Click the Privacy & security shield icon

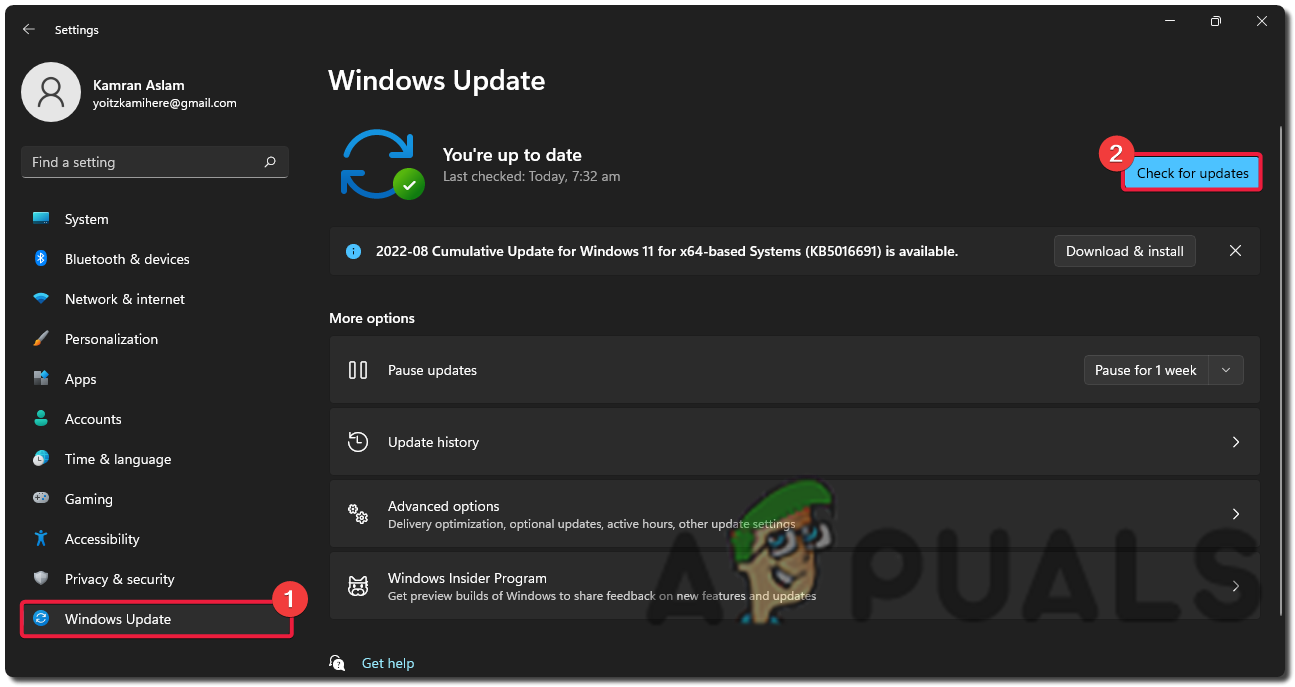pos(41,579)
